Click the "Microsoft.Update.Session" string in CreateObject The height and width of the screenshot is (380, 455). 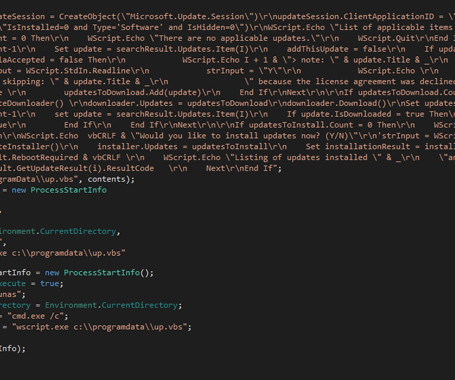188,17
